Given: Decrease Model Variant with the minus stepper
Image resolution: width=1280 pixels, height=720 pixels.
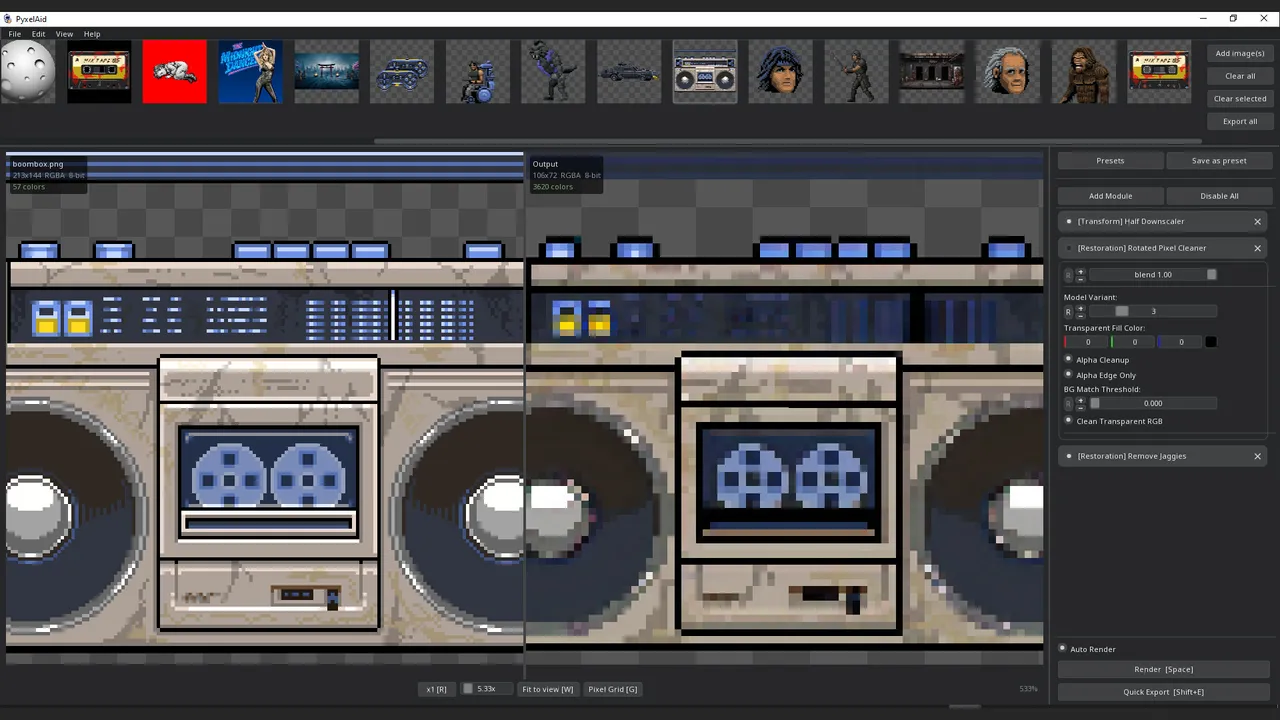Looking at the screenshot, I should tap(1080, 315).
